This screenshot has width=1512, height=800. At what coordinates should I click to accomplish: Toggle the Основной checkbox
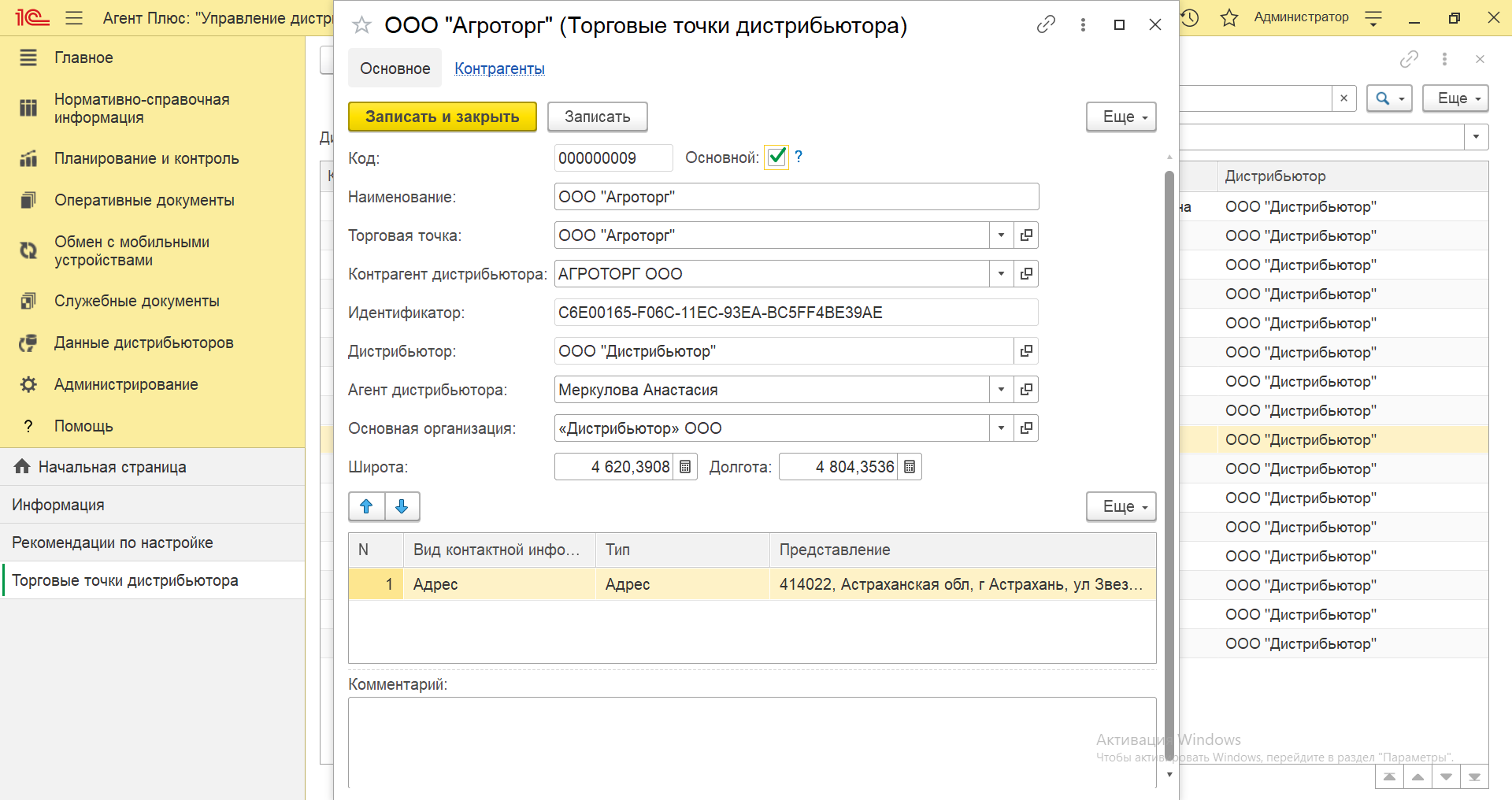(x=776, y=157)
